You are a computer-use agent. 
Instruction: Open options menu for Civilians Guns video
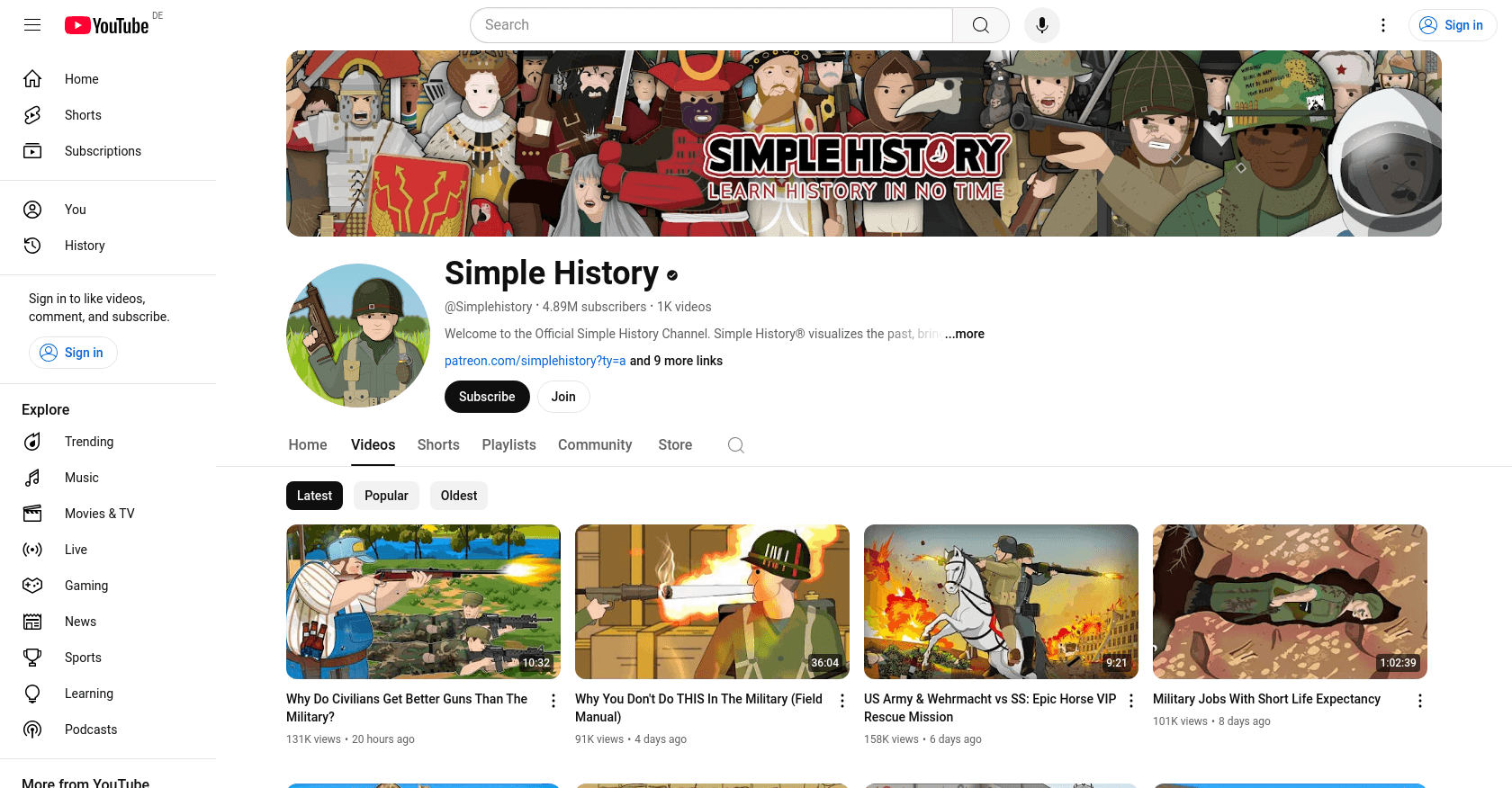pos(553,701)
